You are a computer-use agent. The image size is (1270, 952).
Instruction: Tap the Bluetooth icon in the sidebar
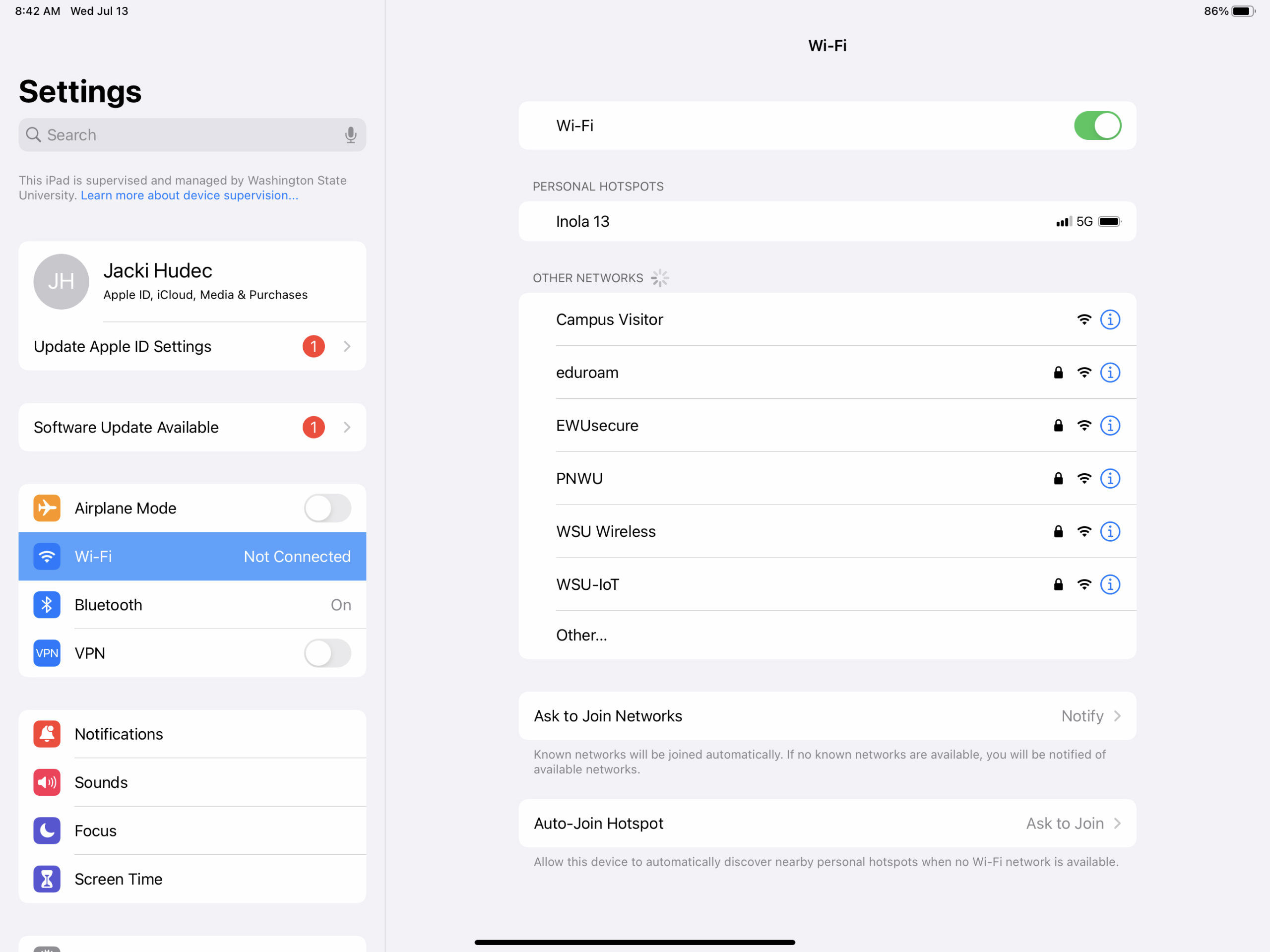click(x=47, y=605)
